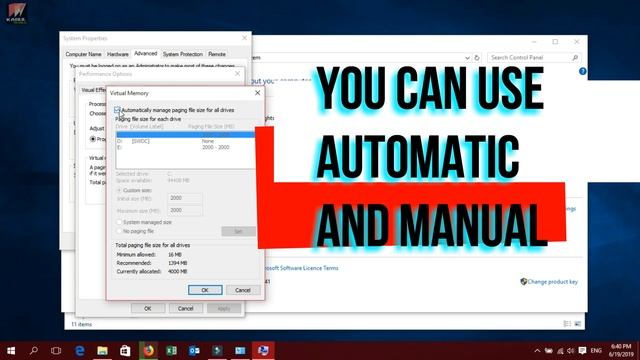The width and height of the screenshot is (640, 360).
Task: Select the System managed size option
Action: (119, 222)
